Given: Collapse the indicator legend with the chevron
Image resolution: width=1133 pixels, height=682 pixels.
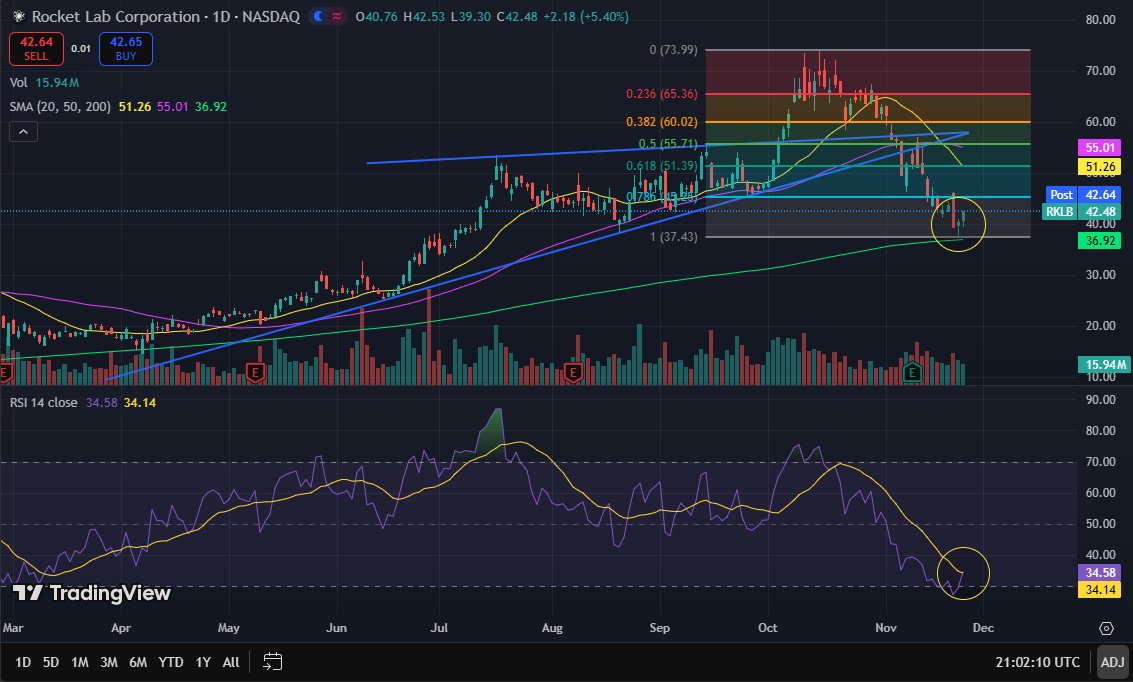Looking at the screenshot, I should (x=23, y=131).
